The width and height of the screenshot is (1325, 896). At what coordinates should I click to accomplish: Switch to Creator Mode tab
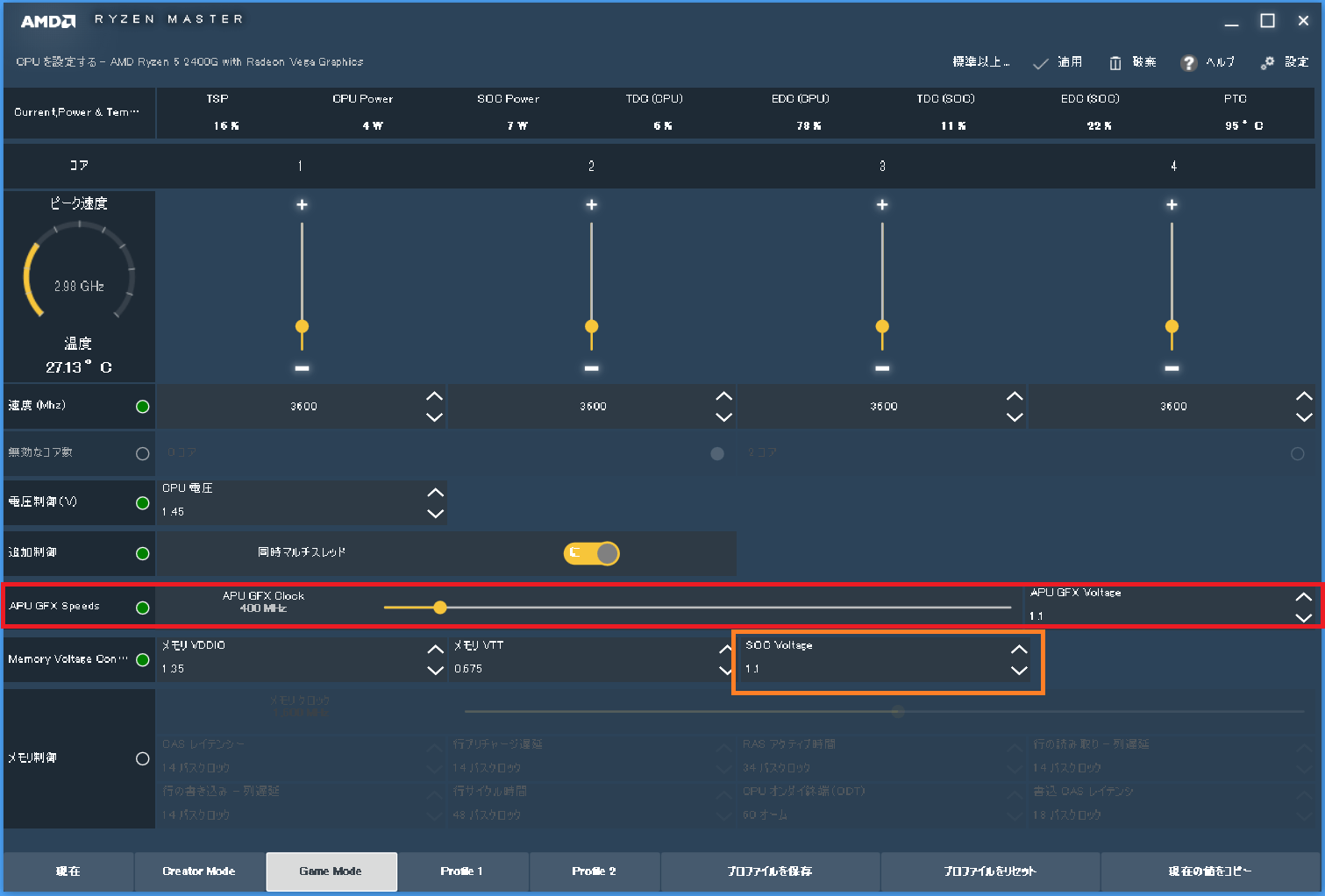pyautogui.click(x=199, y=871)
